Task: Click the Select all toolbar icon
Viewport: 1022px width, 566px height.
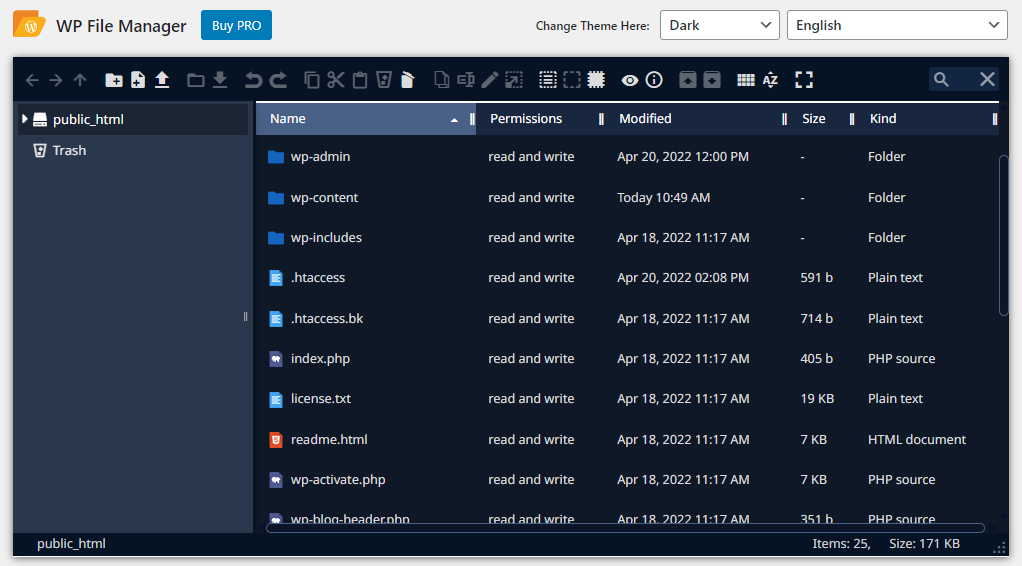Action: pos(548,80)
